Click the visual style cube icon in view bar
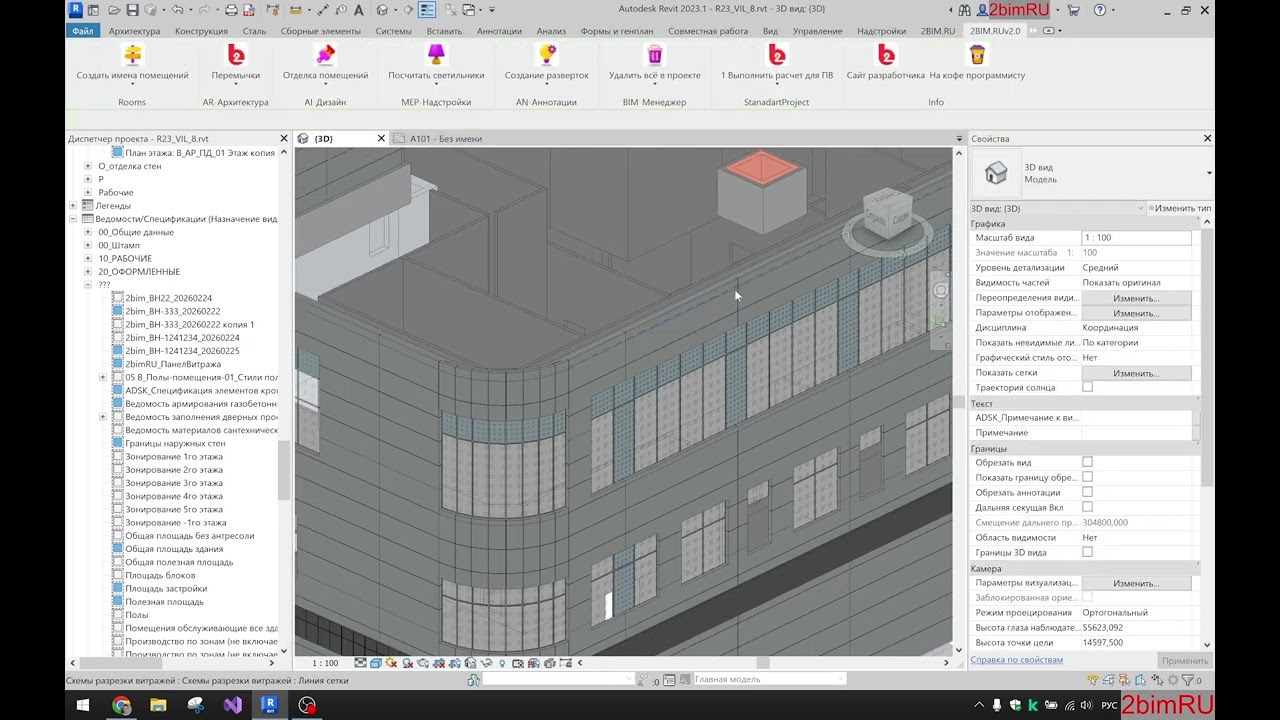Image resolution: width=1280 pixels, height=720 pixels. pos(375,663)
